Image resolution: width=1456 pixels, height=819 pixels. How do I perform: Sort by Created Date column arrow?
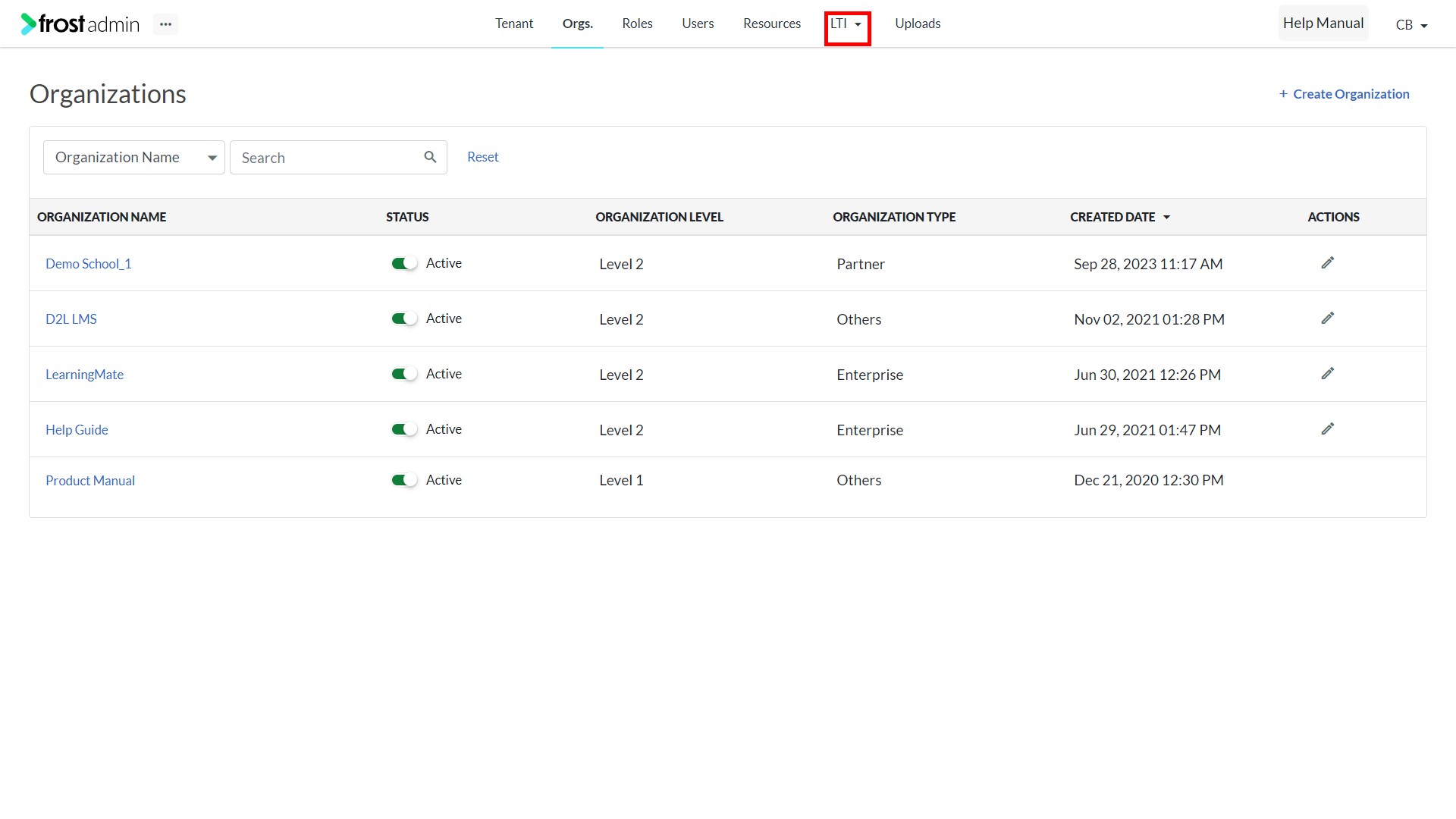pyautogui.click(x=1166, y=218)
